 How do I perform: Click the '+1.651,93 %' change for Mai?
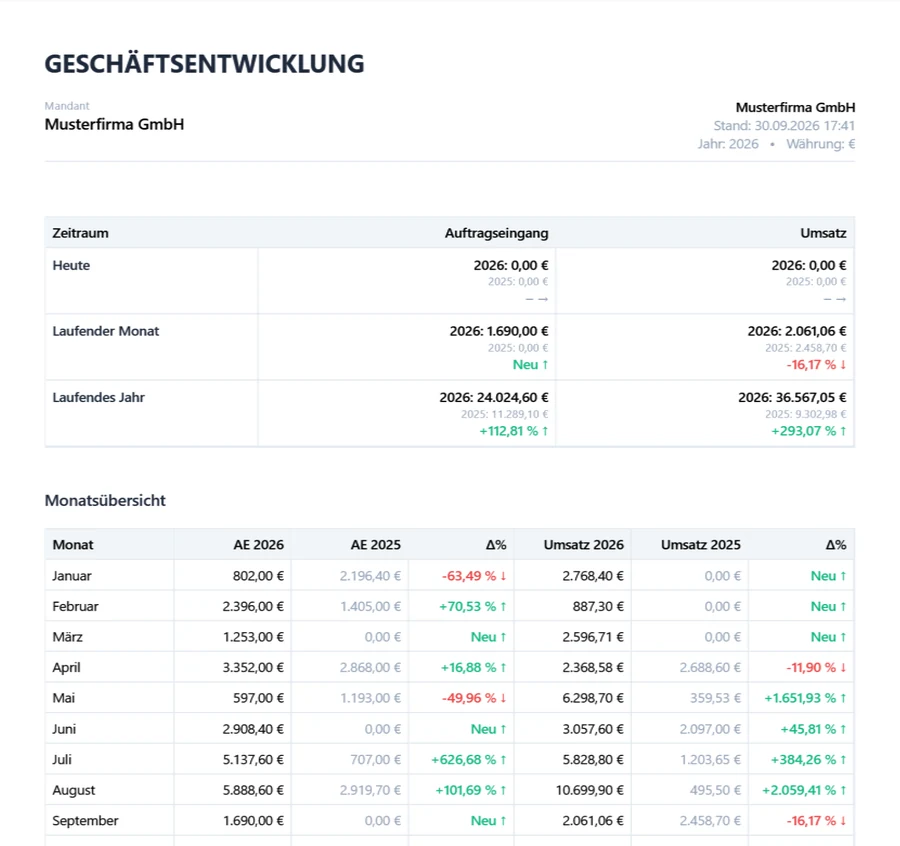[800, 698]
